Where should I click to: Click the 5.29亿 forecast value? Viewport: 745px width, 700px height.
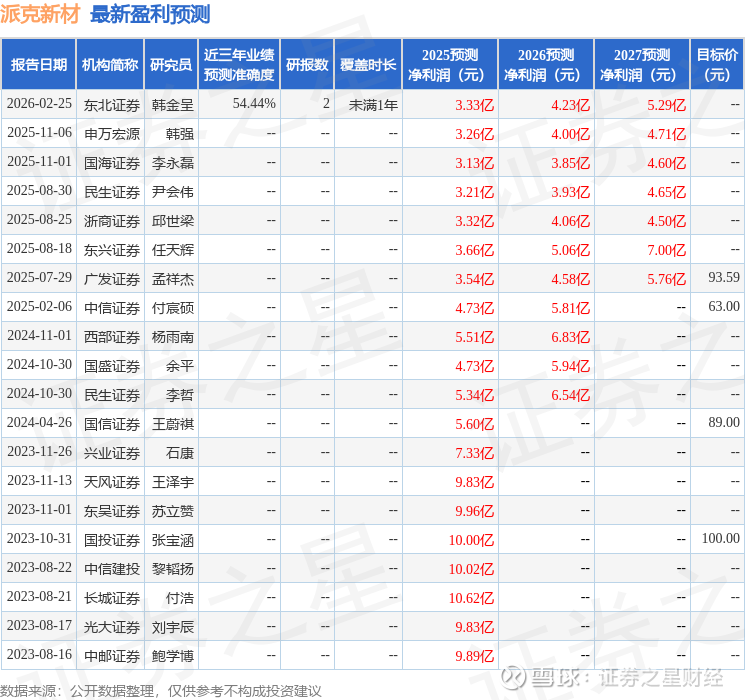(667, 105)
